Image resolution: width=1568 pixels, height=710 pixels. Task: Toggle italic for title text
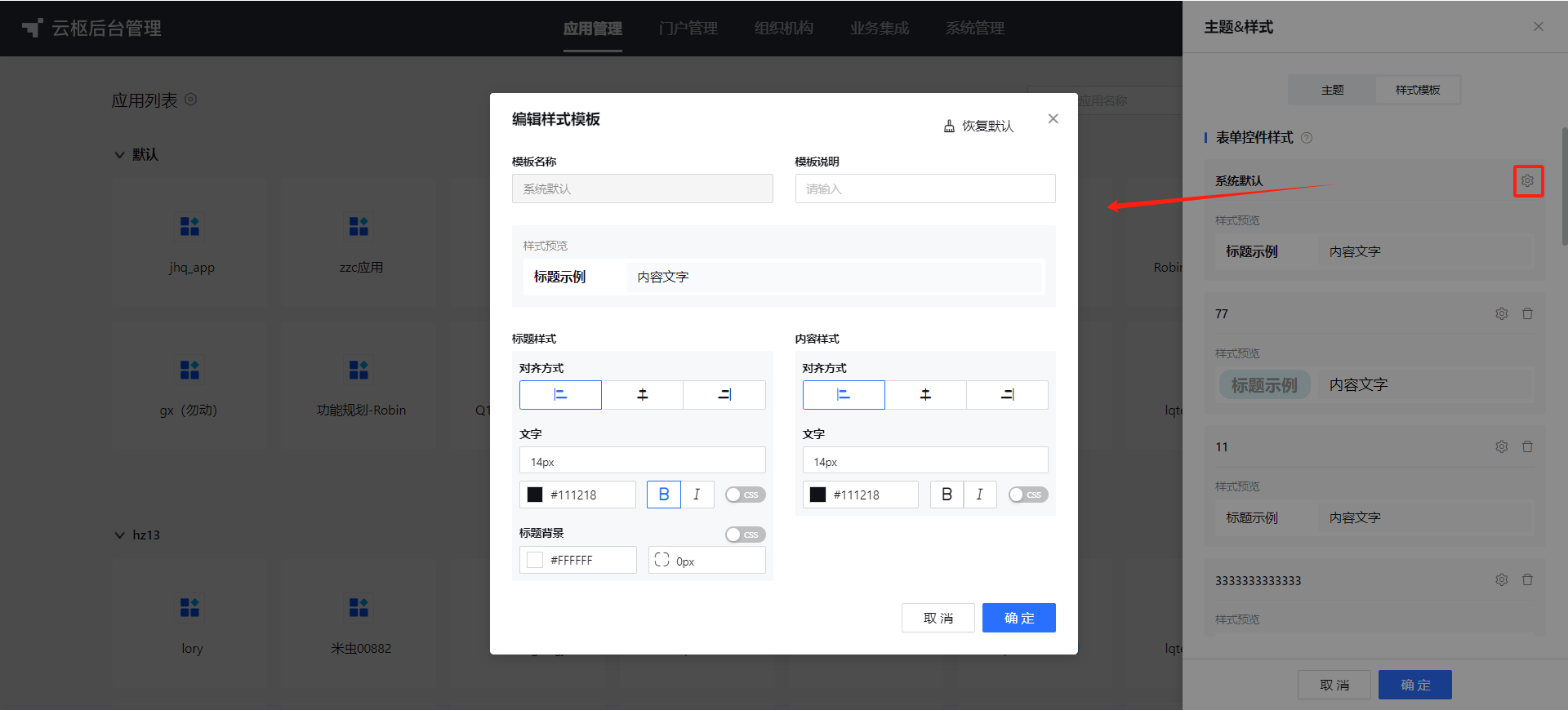[697, 495]
